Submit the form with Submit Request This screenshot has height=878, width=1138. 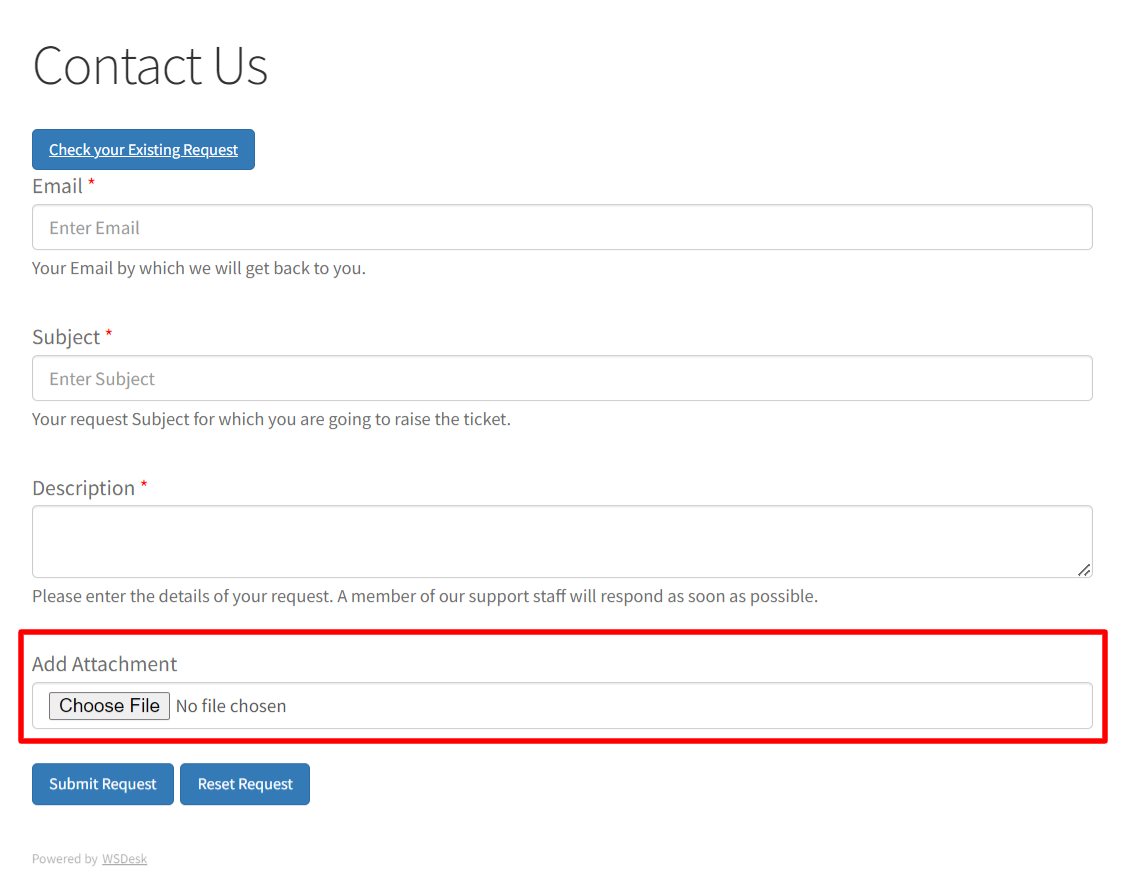[x=102, y=784]
